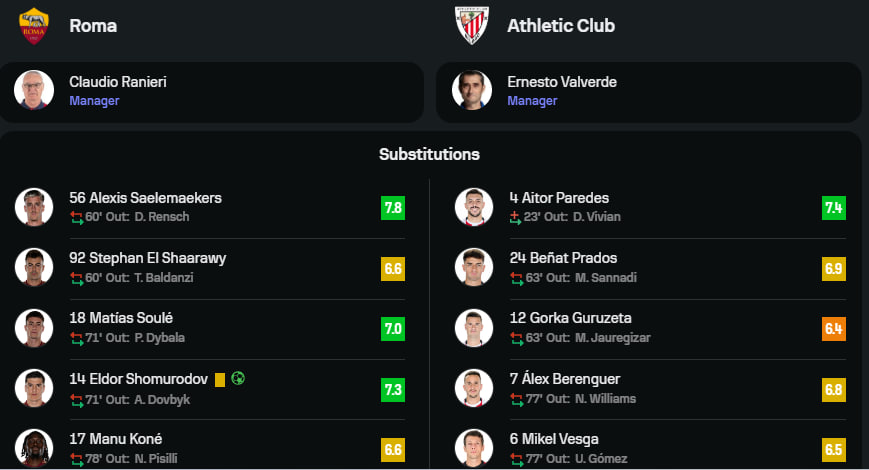Click injury substitution icon under Aitor Paredes

click(x=515, y=217)
